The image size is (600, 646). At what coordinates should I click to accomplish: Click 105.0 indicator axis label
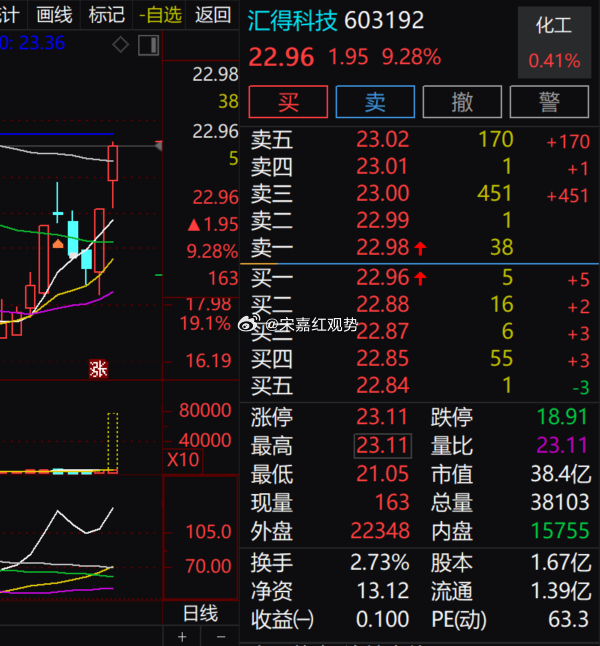(209, 532)
